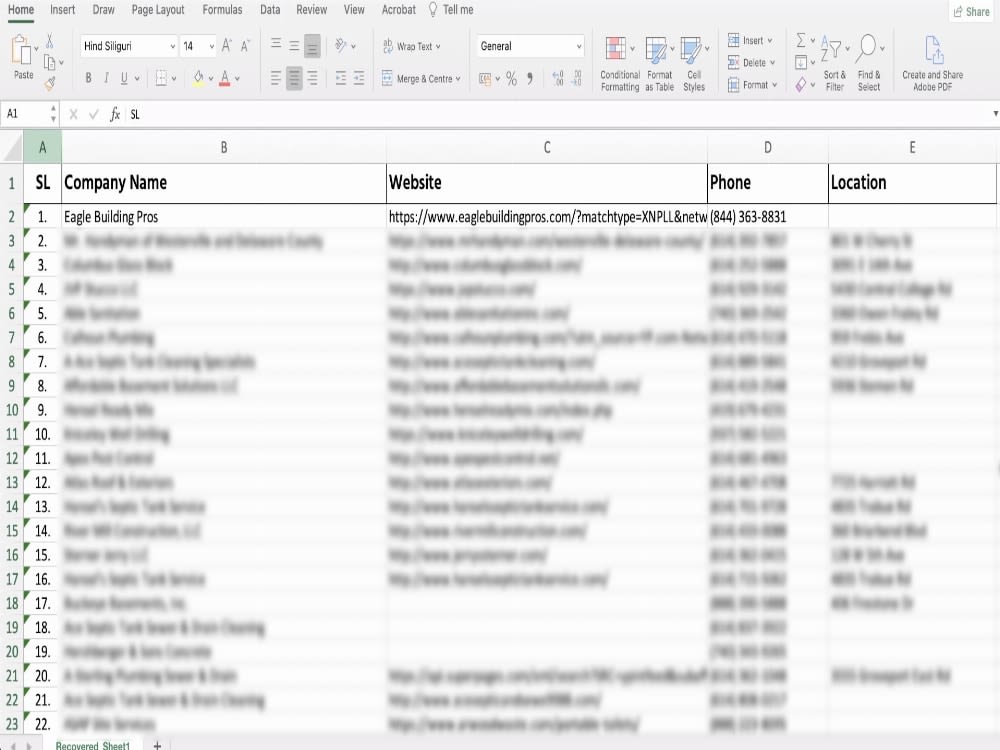Open fill colour dropdown arrow

click(210, 79)
